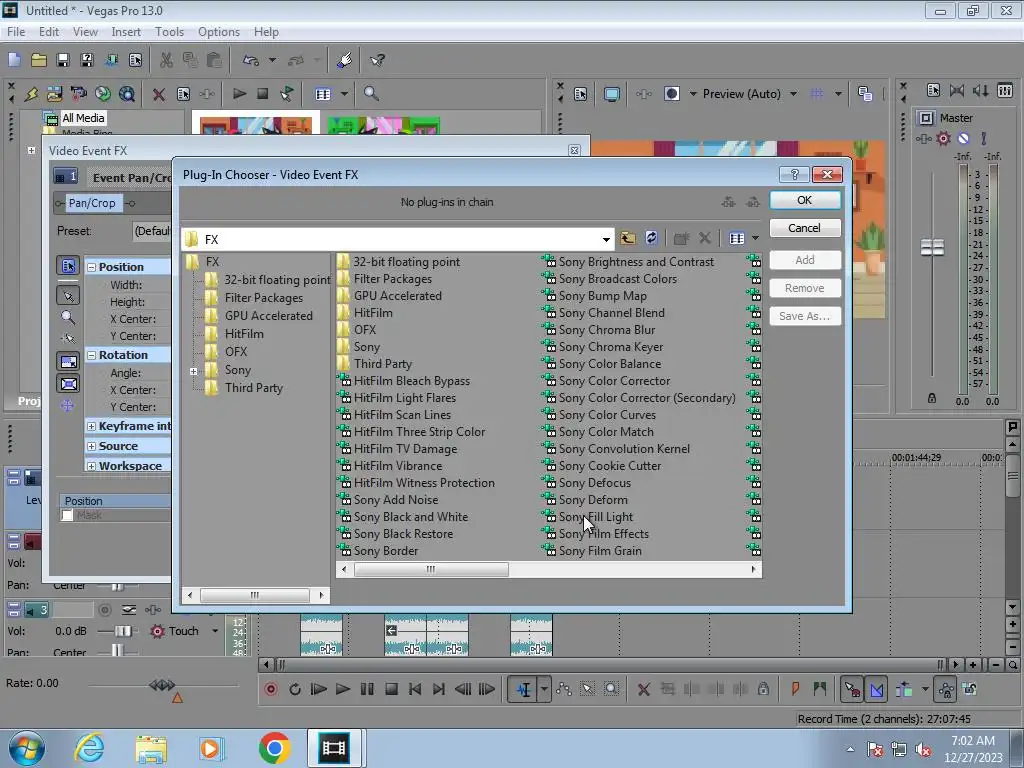
Task: Click the Up One Level folder icon in chooser
Action: [x=628, y=238]
